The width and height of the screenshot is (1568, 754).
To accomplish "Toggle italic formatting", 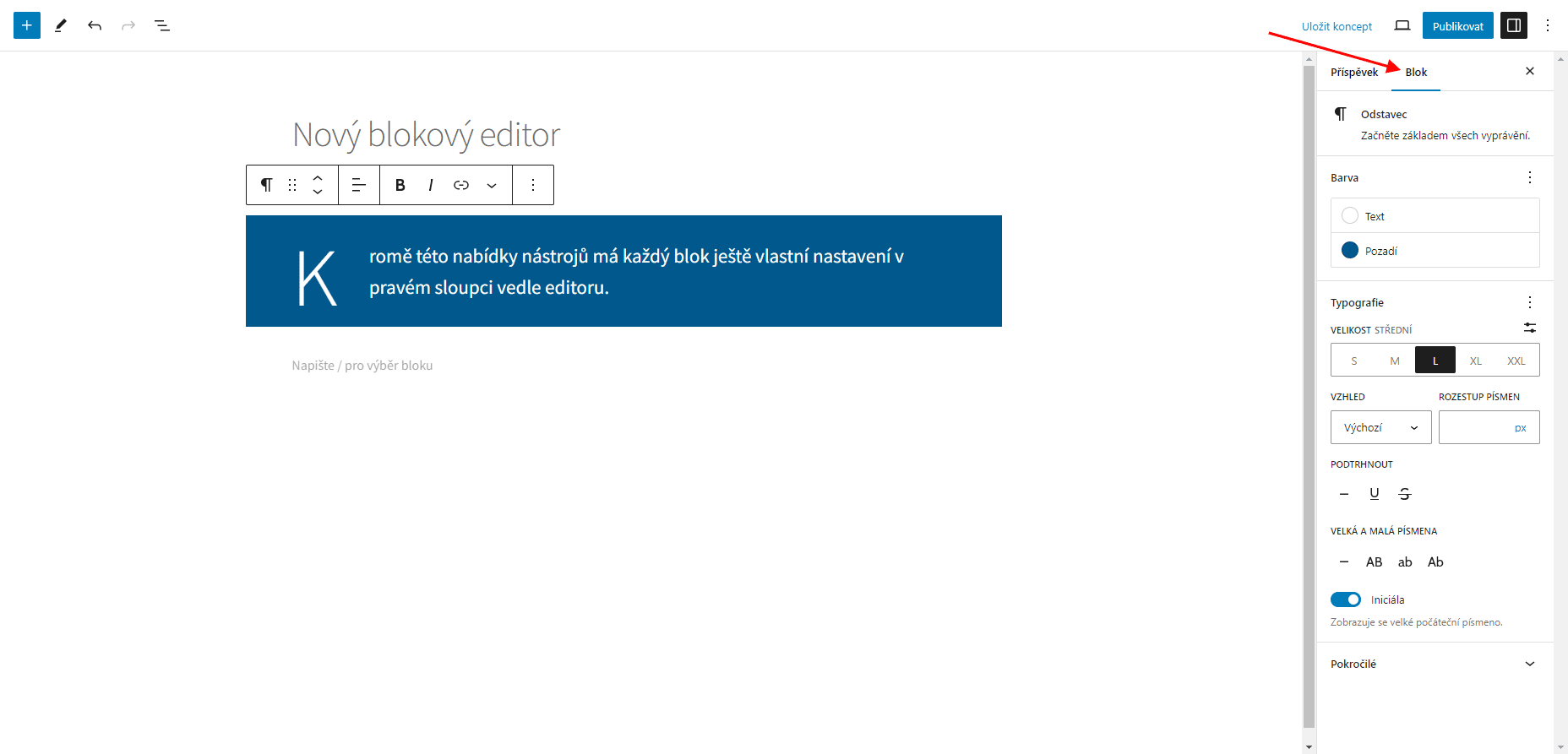I will pyautogui.click(x=431, y=185).
